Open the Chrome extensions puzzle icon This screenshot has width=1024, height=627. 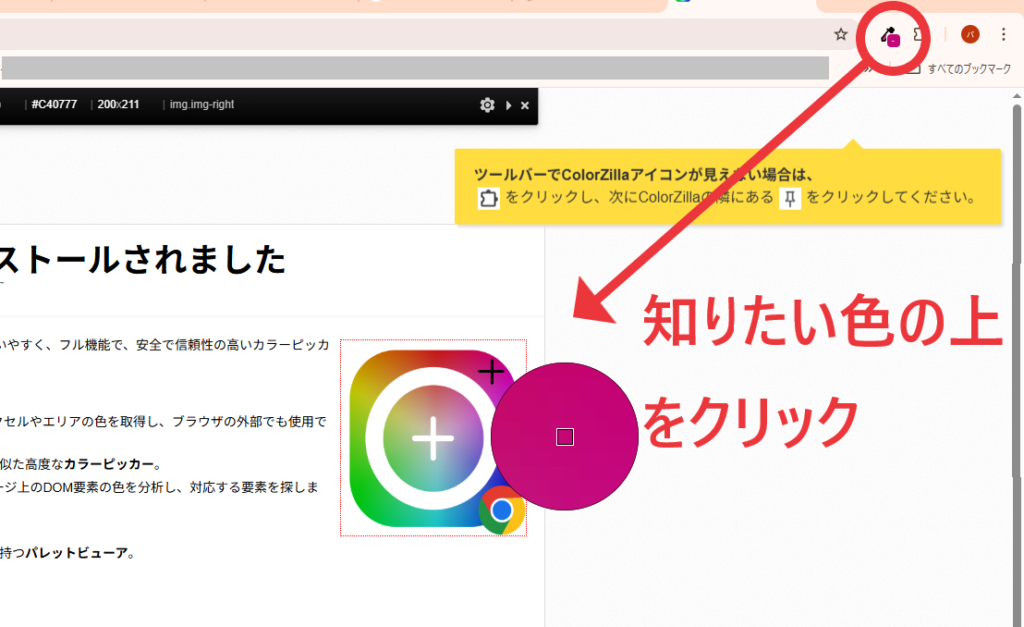[x=920, y=34]
